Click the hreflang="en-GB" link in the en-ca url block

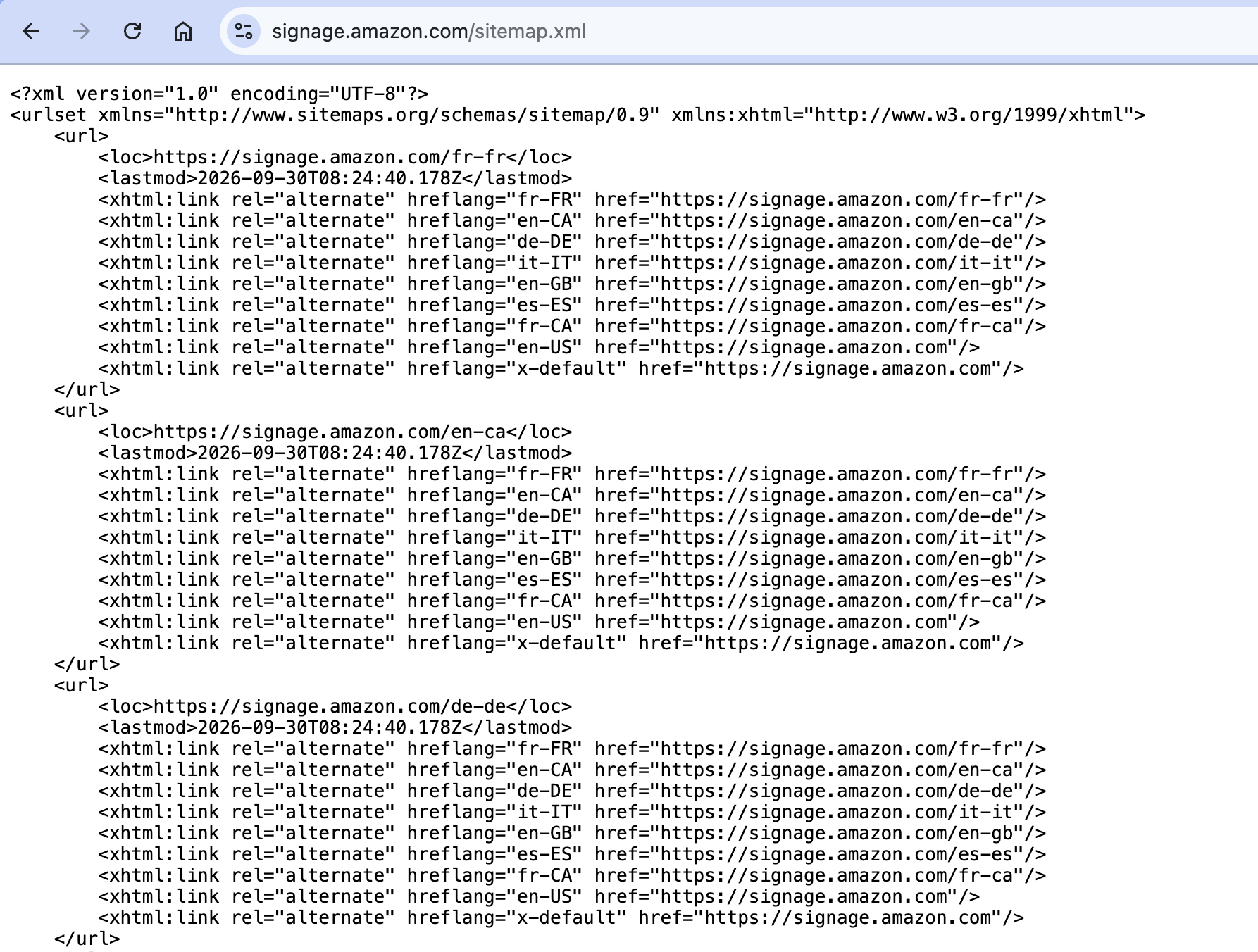click(572, 558)
